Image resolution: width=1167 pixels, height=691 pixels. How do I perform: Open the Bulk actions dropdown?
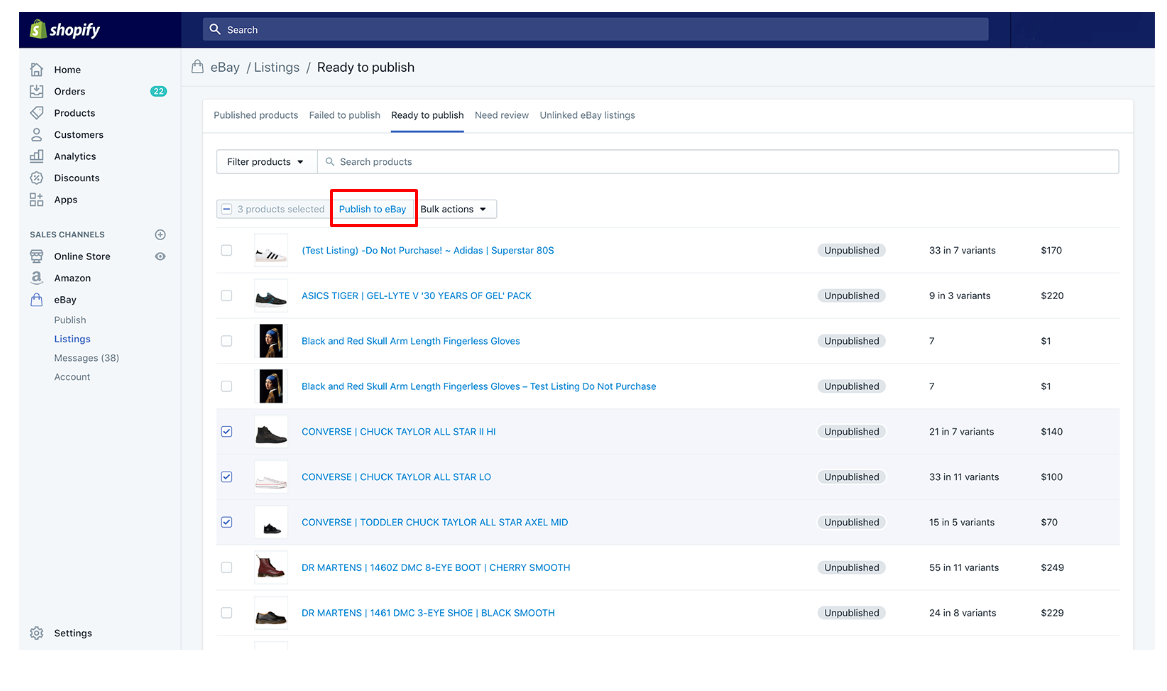(454, 209)
